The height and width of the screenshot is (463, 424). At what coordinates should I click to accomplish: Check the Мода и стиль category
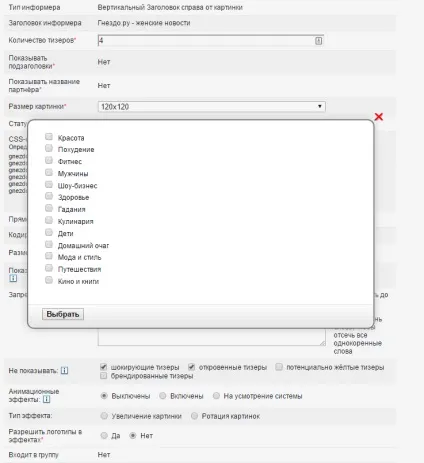tap(49, 256)
